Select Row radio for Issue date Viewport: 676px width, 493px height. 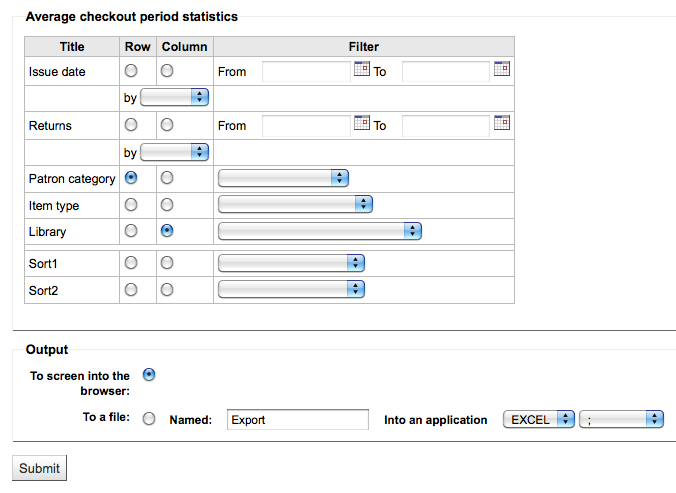(131, 71)
